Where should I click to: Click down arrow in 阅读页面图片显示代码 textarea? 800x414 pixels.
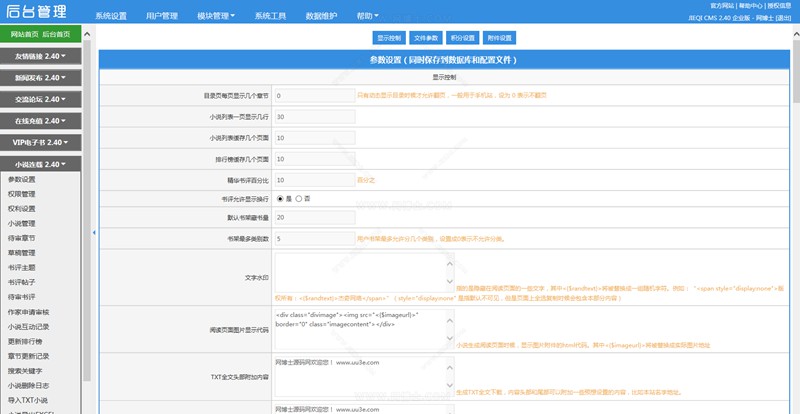click(x=449, y=338)
